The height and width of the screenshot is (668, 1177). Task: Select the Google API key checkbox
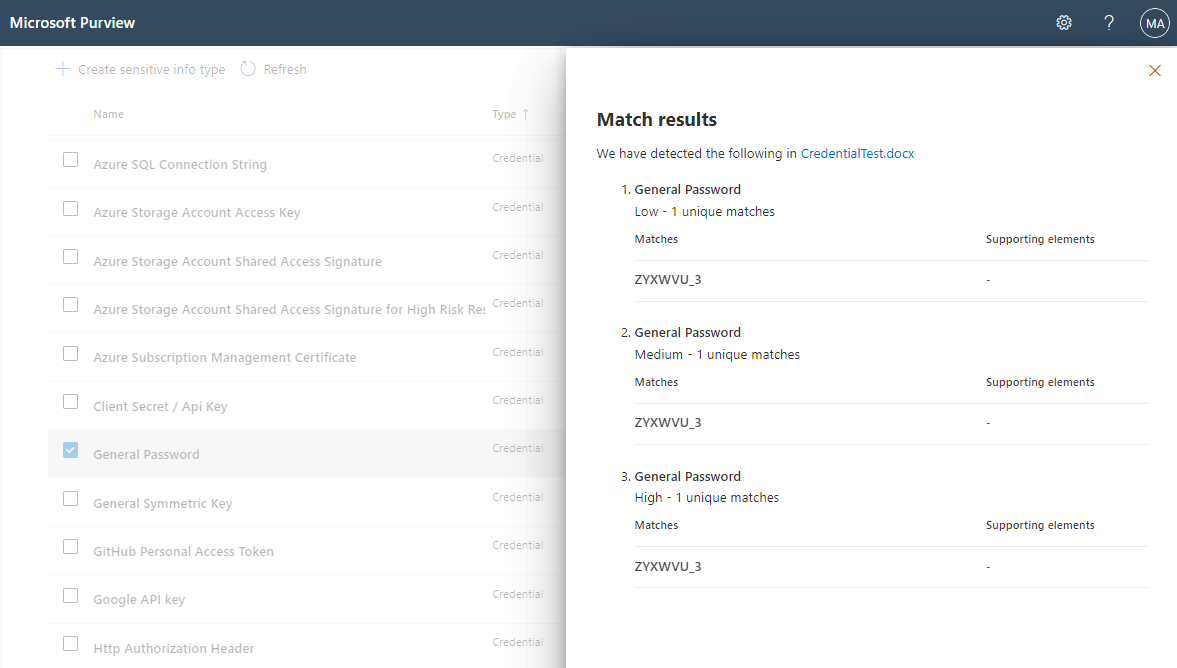click(71, 595)
